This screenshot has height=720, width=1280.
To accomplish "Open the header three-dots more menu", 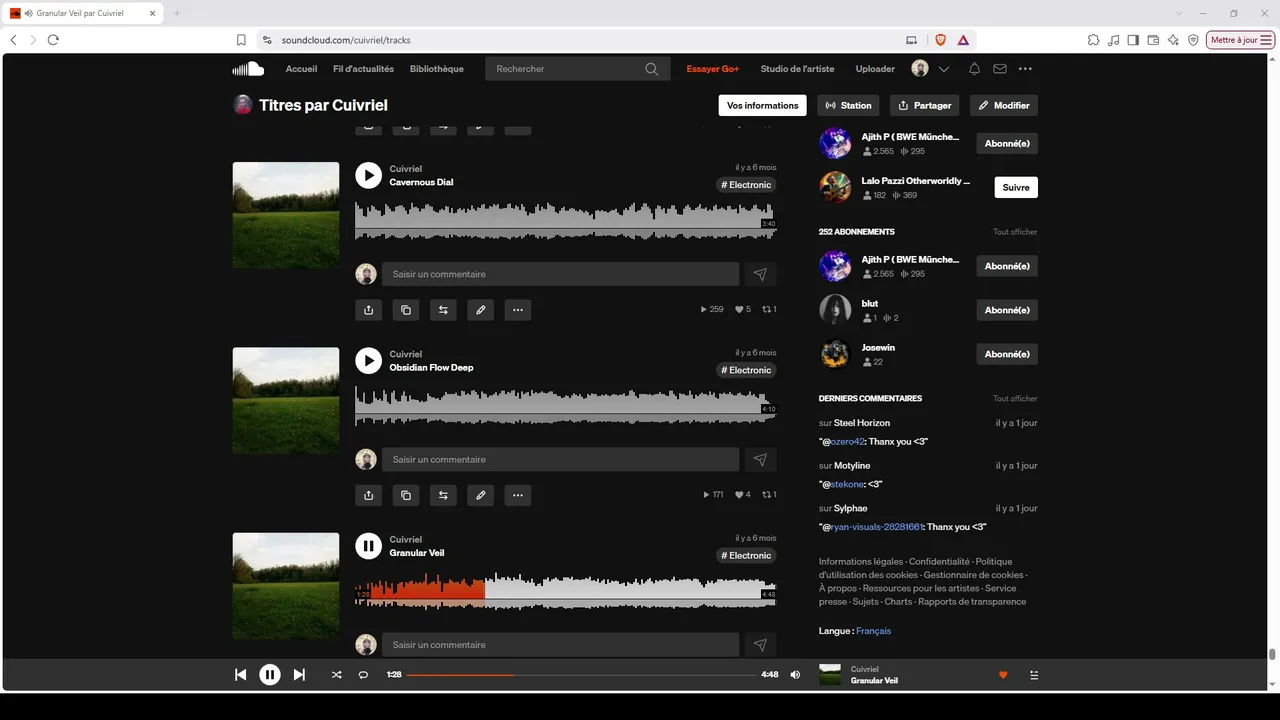I will click(1025, 69).
